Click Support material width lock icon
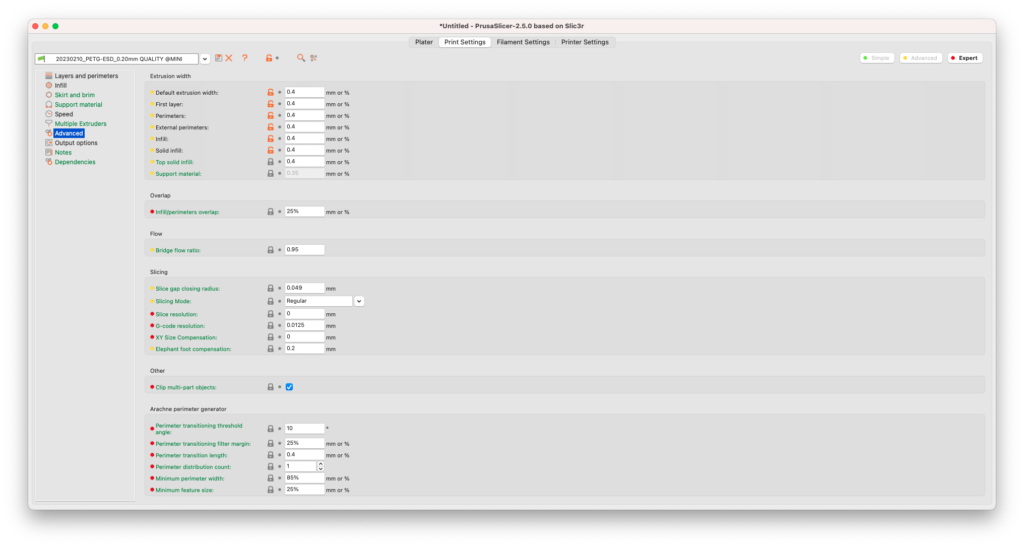This screenshot has height=547, width=1024. pos(270,174)
